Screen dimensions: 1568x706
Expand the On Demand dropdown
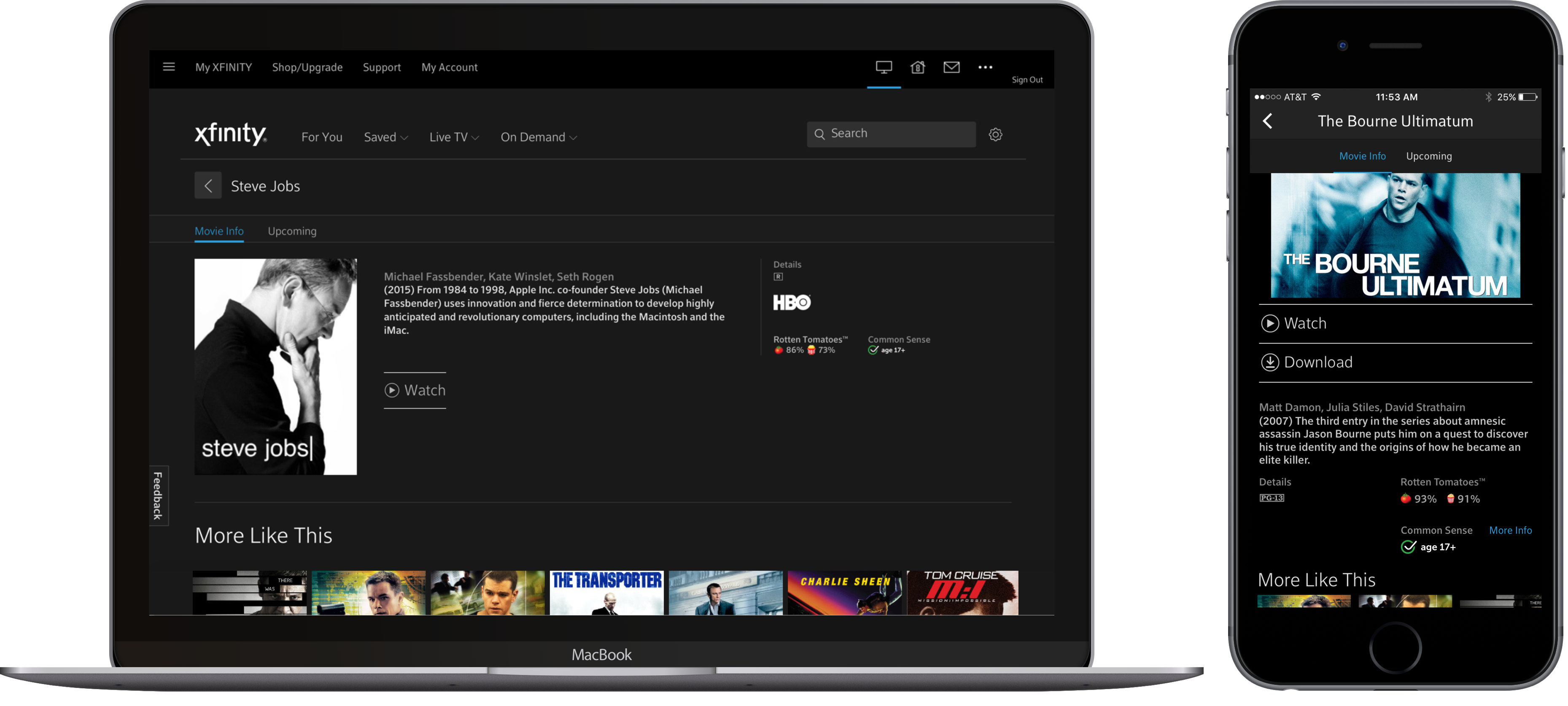(539, 137)
